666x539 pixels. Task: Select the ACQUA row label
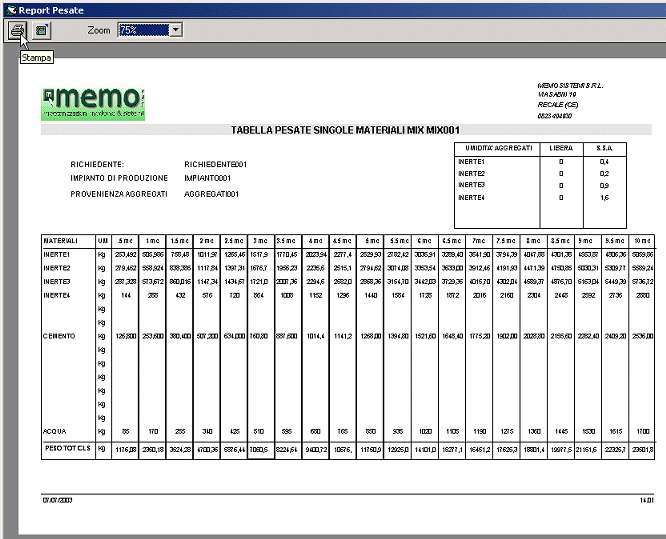(x=55, y=432)
